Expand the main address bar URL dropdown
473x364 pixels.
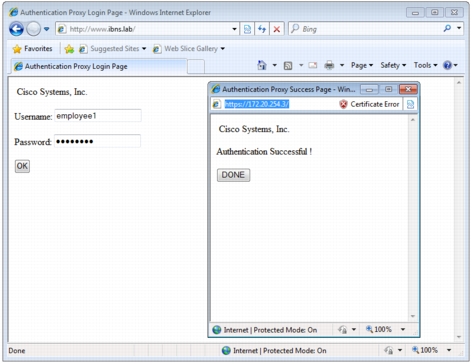[x=235, y=29]
